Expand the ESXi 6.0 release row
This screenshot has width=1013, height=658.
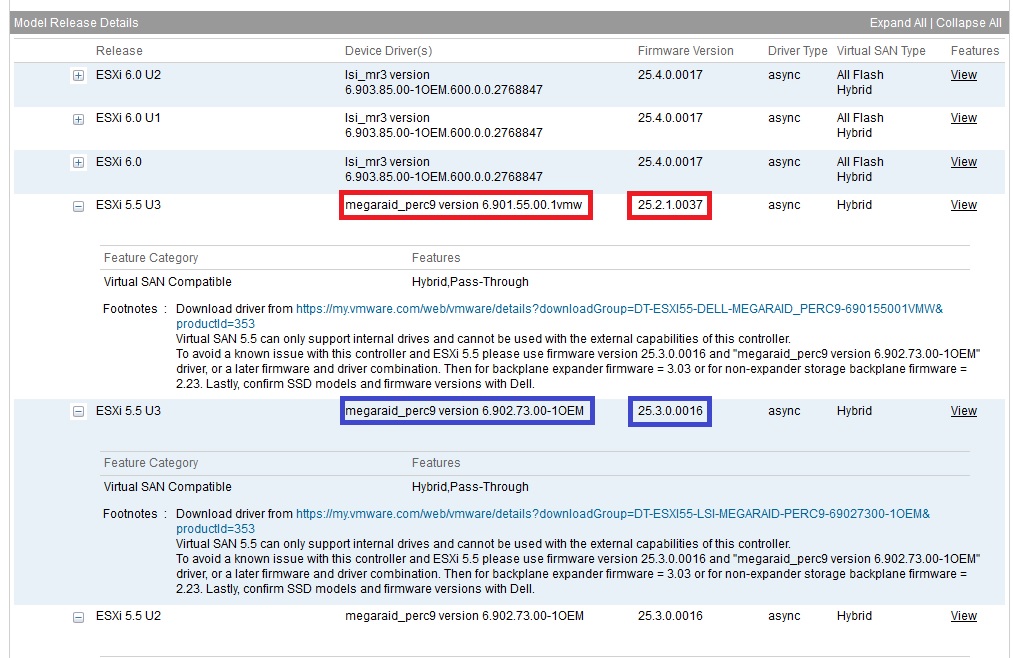coord(78,162)
